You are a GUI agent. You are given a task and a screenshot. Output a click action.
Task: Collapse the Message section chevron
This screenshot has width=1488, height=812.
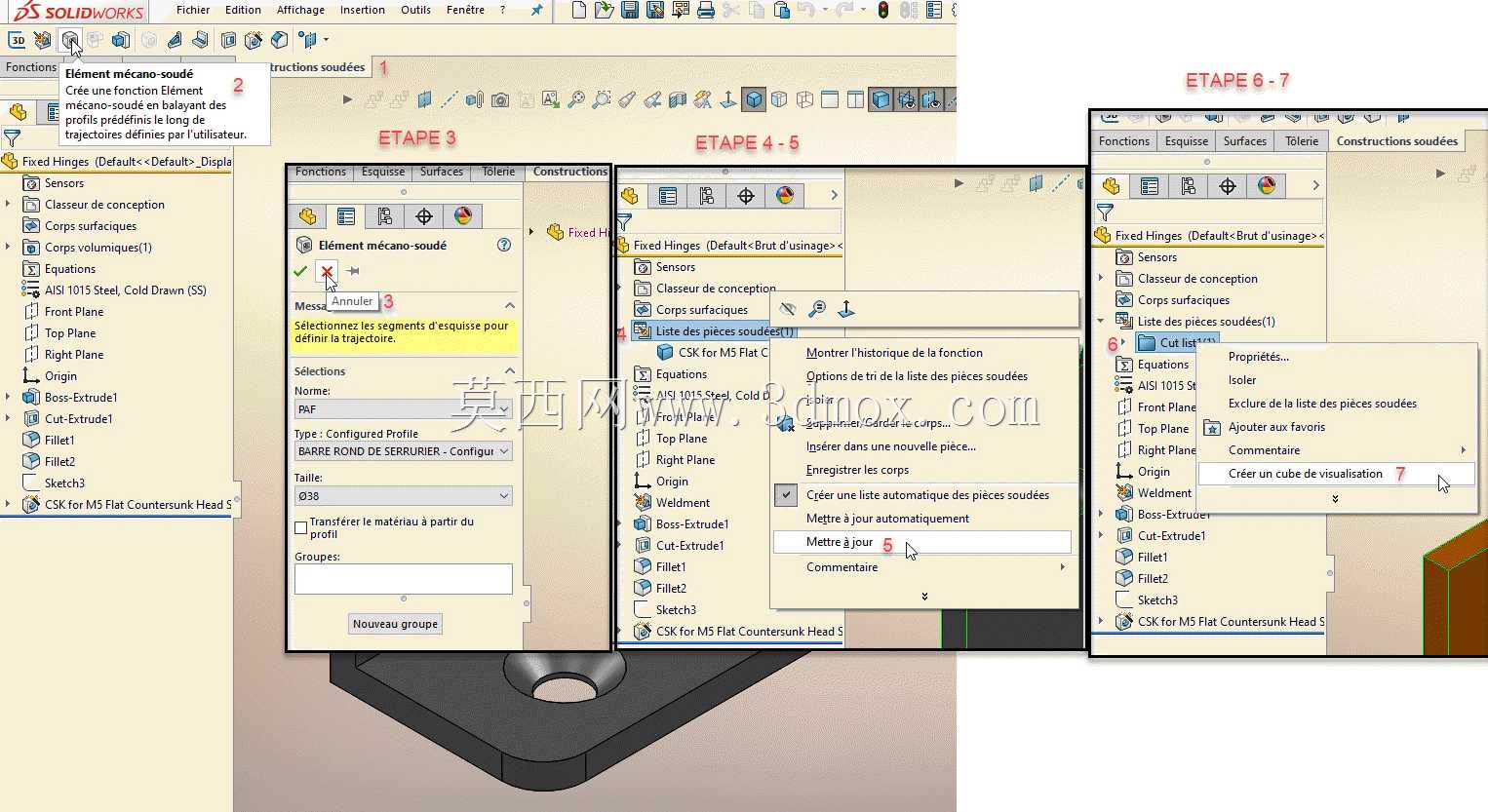pyautogui.click(x=510, y=305)
